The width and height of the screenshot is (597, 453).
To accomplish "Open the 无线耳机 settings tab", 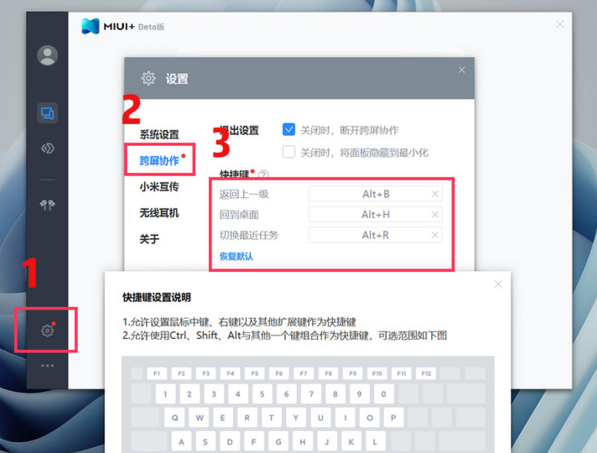I will point(159,213).
